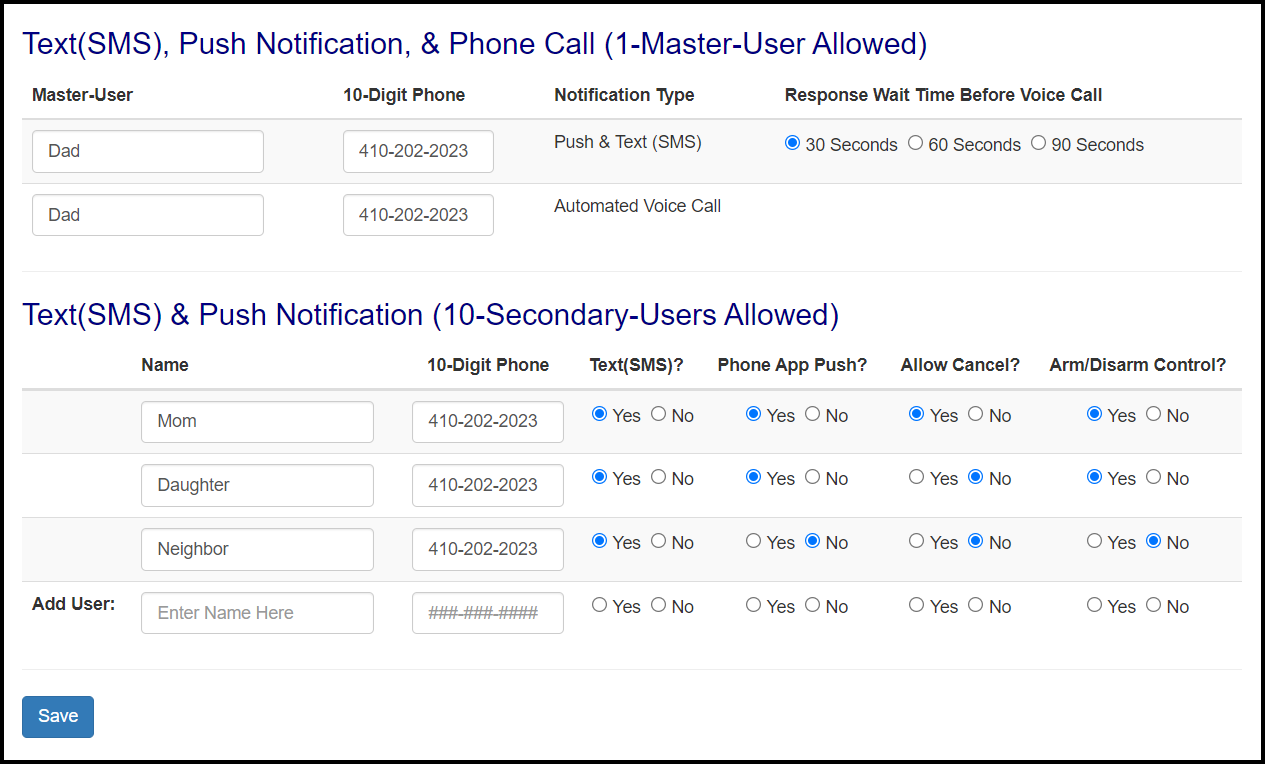Select 60 Seconds response wait time
Image resolution: width=1265 pixels, height=764 pixels.
pyautogui.click(x=915, y=143)
